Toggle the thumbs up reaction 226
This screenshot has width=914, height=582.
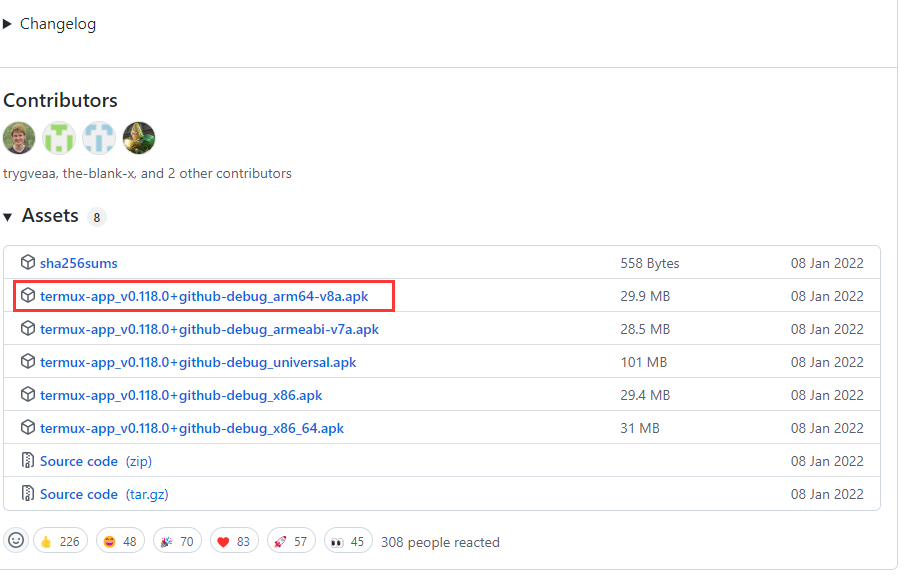coord(61,542)
